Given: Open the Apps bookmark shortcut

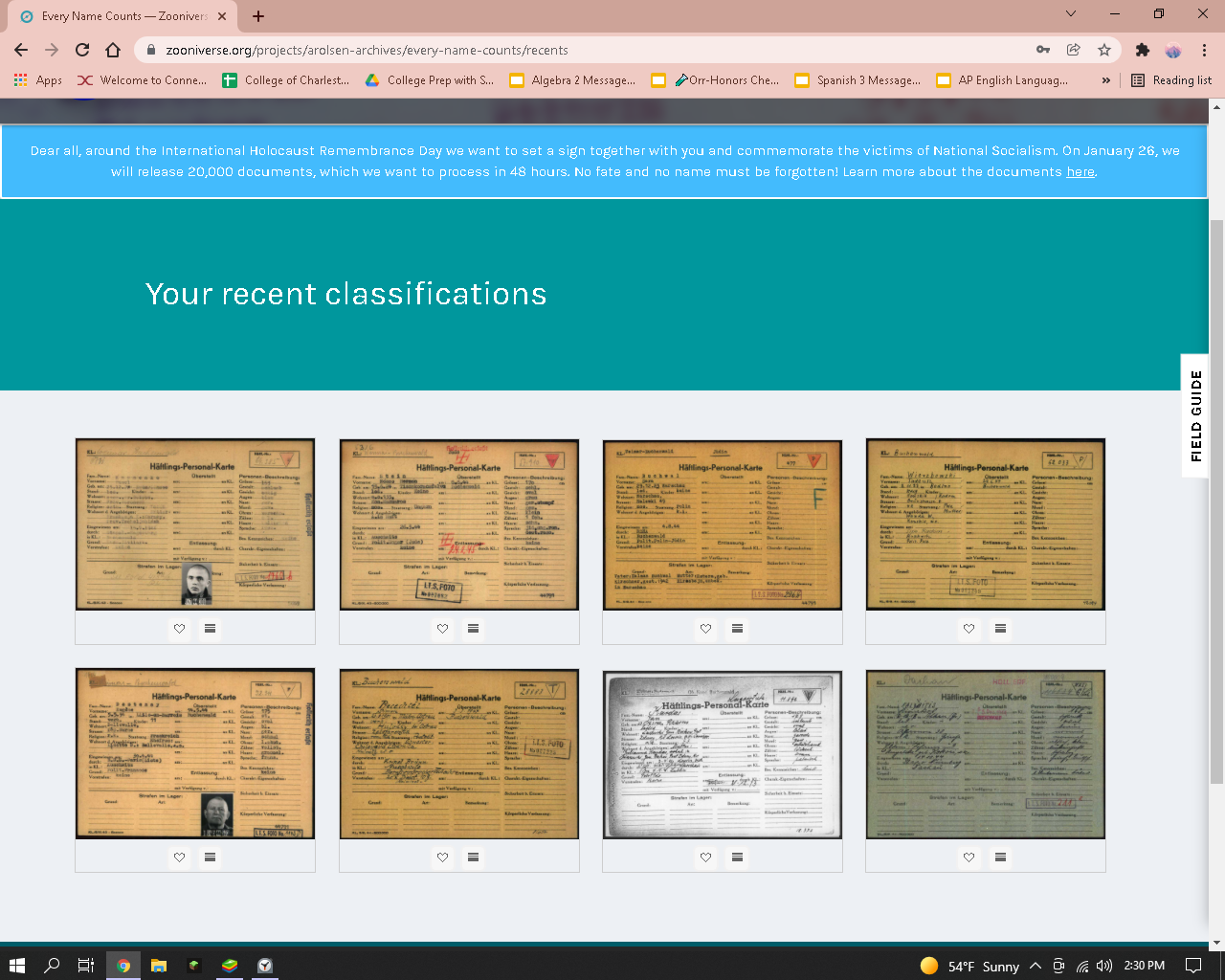Looking at the screenshot, I should pyautogui.click(x=37, y=80).
